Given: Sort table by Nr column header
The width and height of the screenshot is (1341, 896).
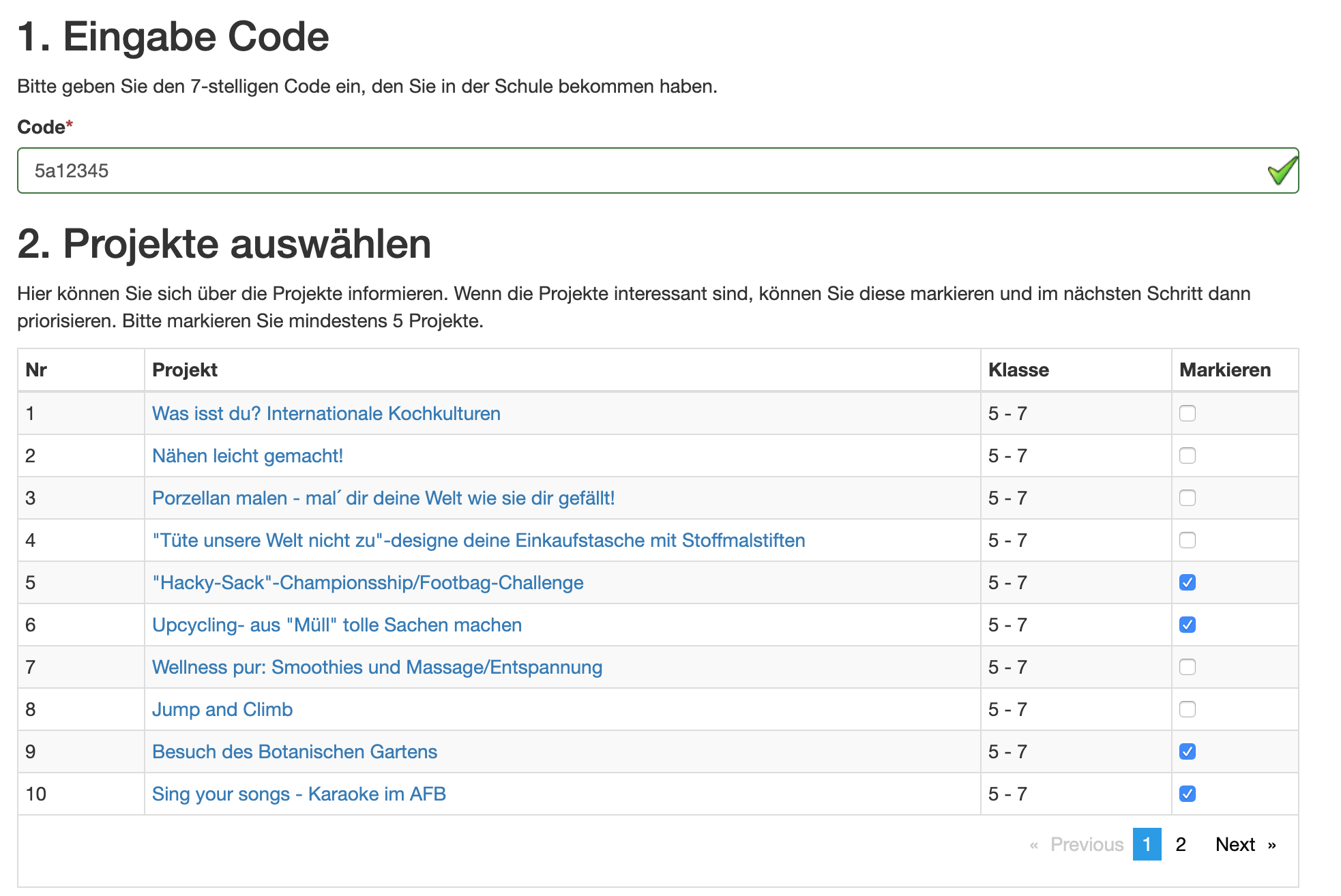Looking at the screenshot, I should click(x=81, y=370).
